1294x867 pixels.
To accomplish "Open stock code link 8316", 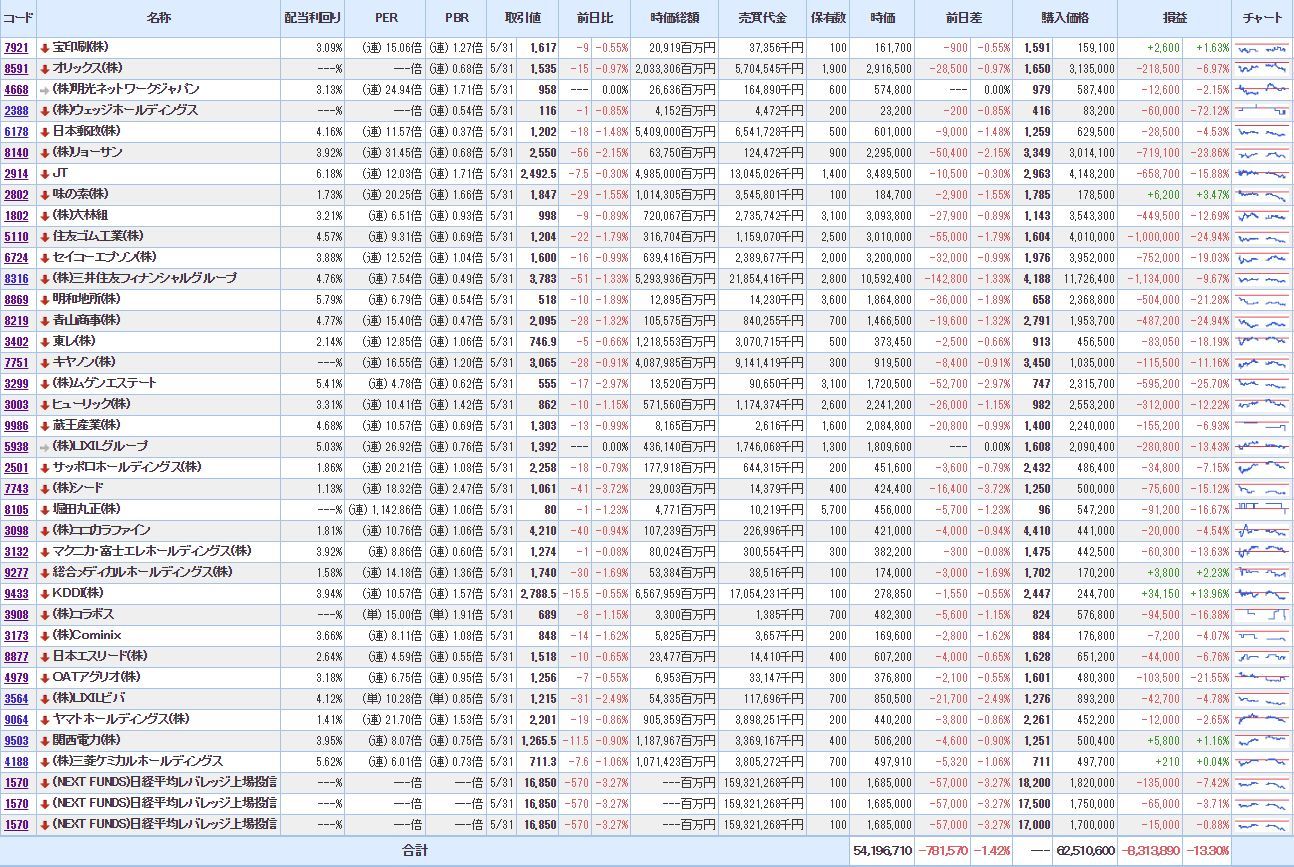I will 16,279.
